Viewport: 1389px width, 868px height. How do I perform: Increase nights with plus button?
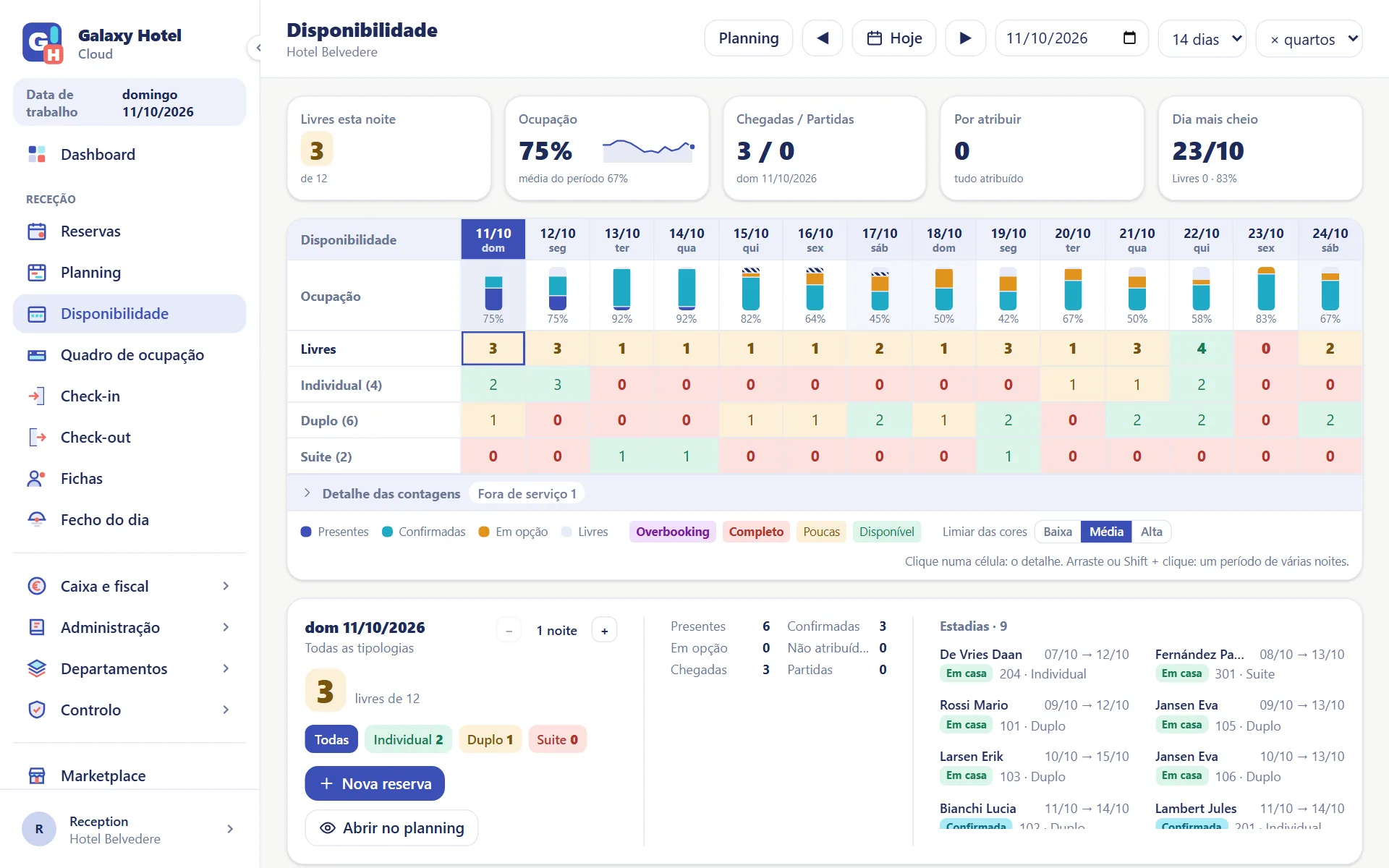coord(604,631)
